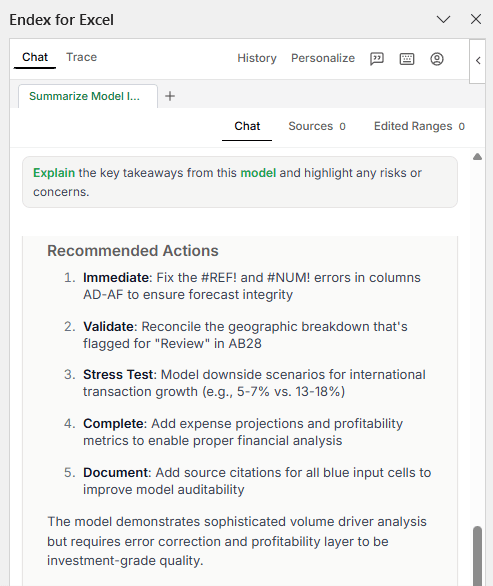Viewport: 493px width, 586px height.
Task: Open the History view
Action: point(257,58)
